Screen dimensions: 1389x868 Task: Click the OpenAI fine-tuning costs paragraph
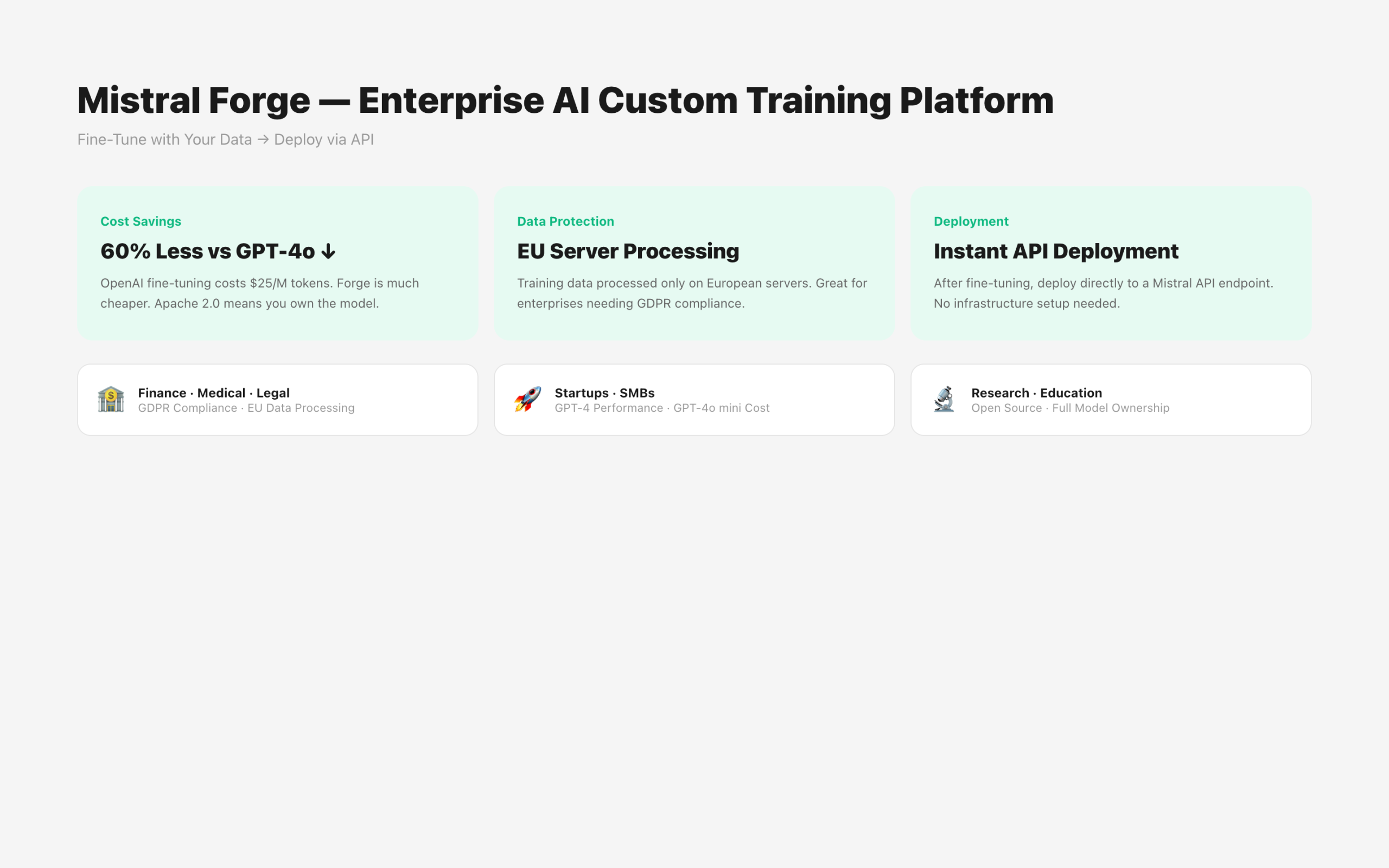tap(259, 293)
